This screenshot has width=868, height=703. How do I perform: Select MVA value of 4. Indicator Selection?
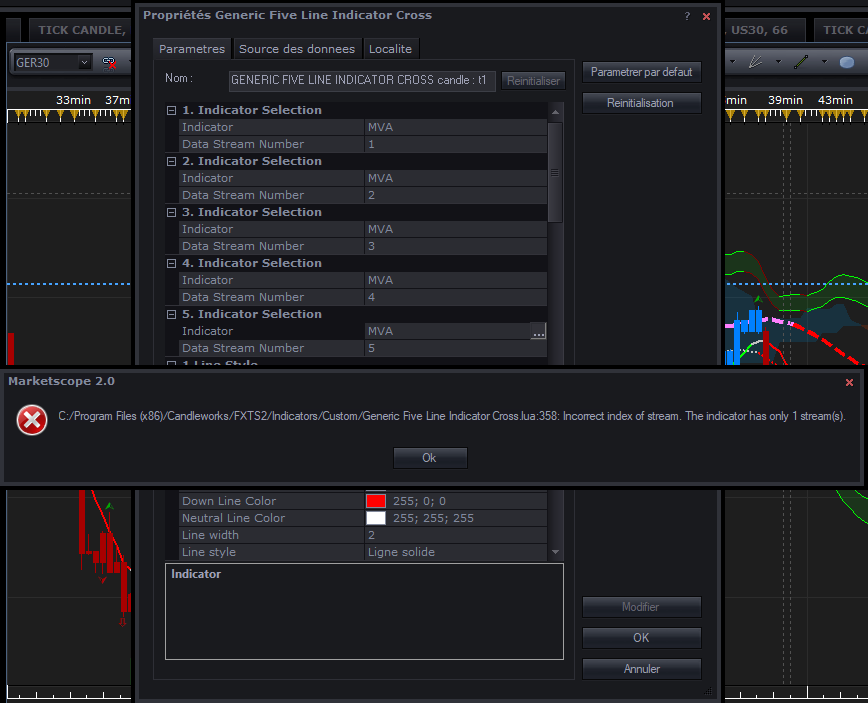tap(455, 280)
